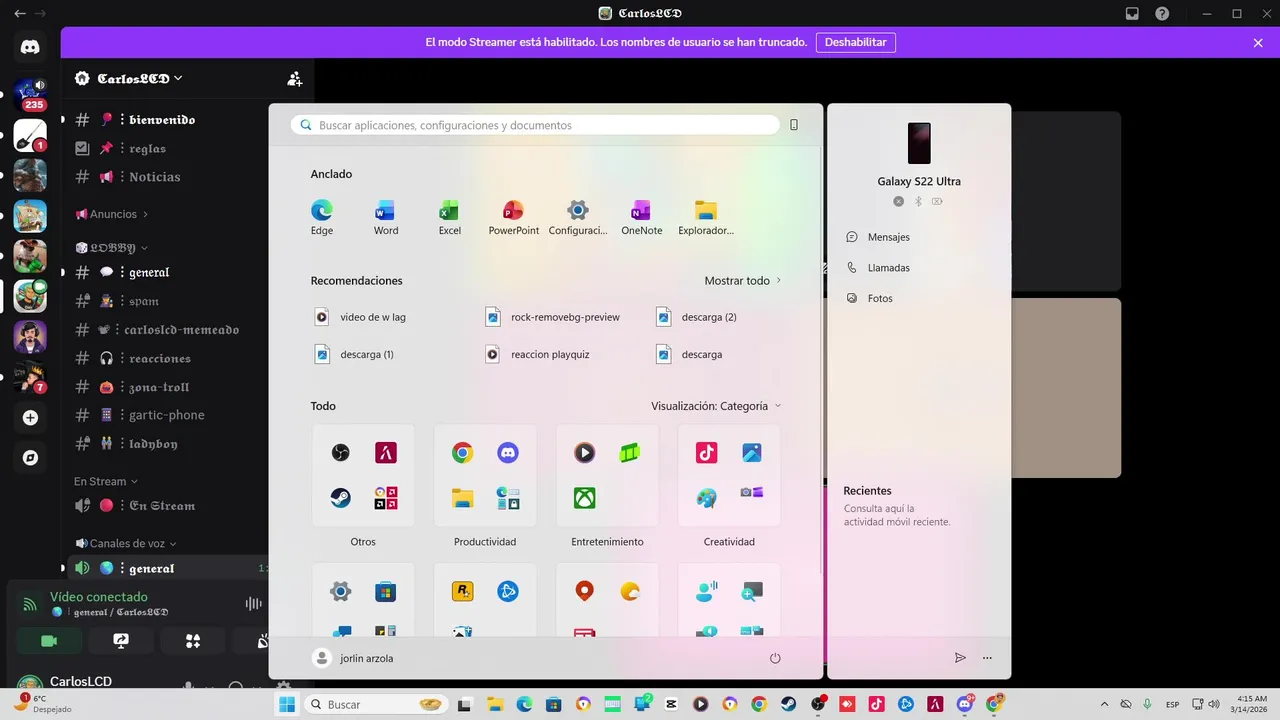Viewport: 1280px width, 720px height.
Task: Open Steam in the Otros group
Action: pos(341,497)
